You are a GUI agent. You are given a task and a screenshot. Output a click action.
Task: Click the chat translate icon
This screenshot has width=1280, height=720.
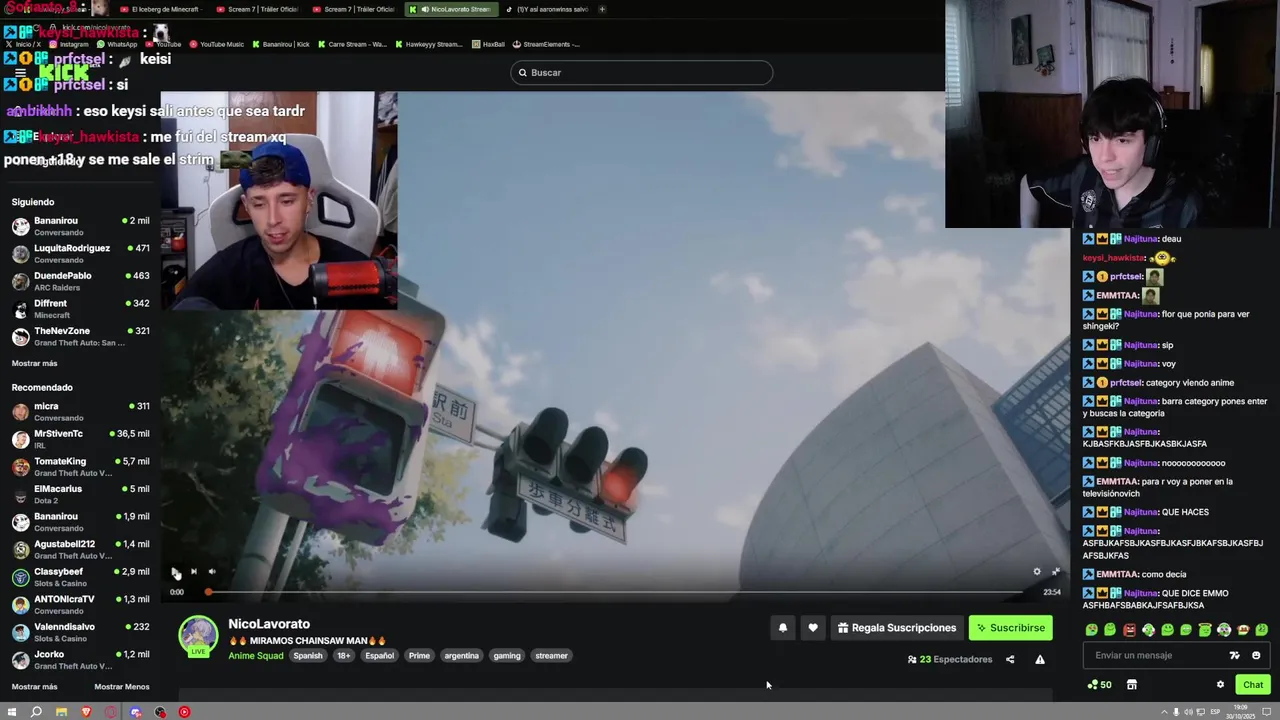1235,656
